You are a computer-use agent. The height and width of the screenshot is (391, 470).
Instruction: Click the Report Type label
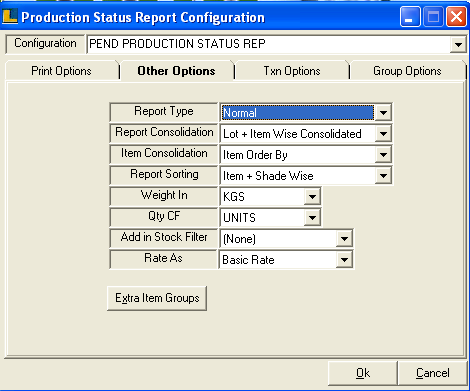164,112
